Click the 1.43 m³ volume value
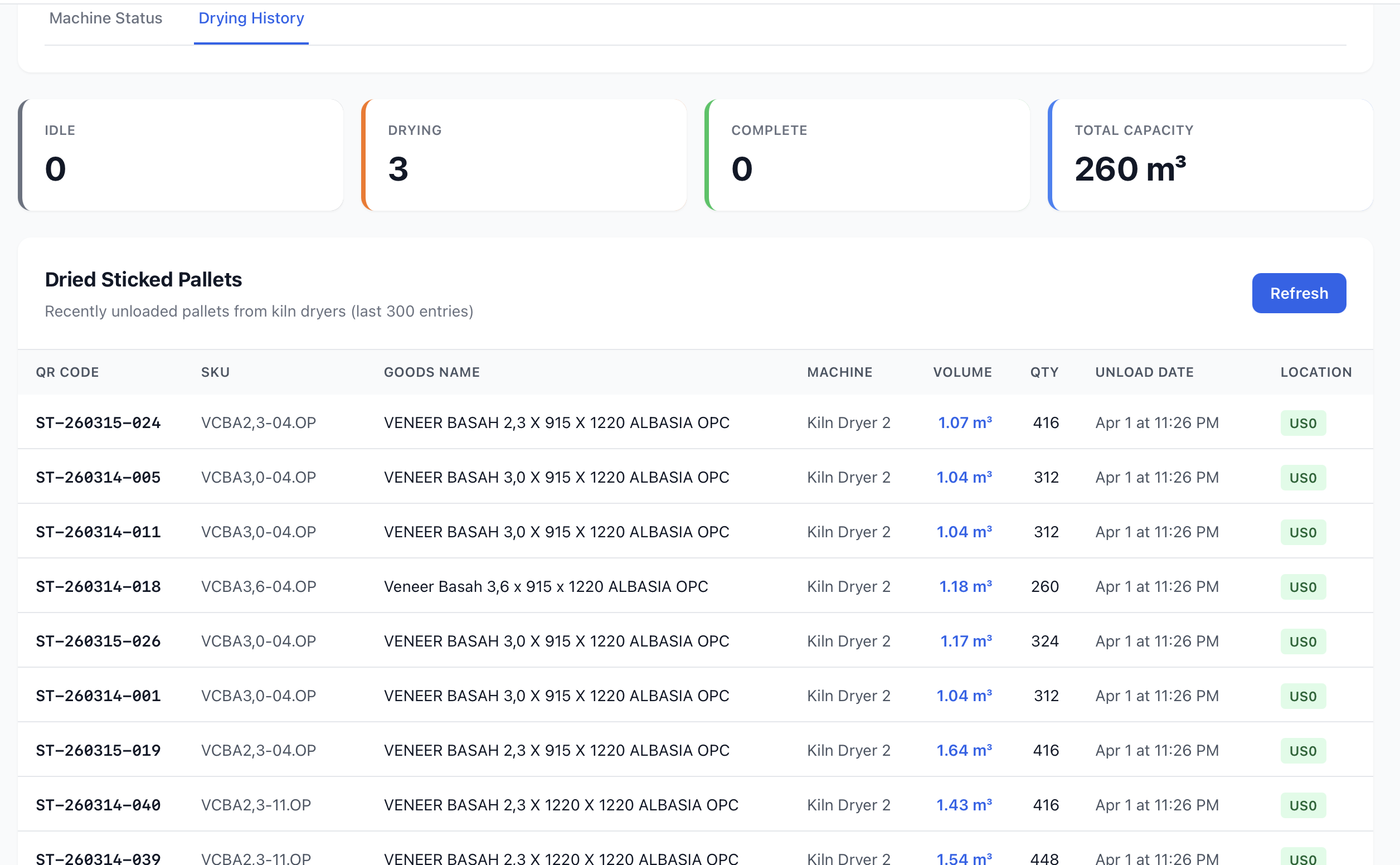The height and width of the screenshot is (865, 1400). pos(964,805)
